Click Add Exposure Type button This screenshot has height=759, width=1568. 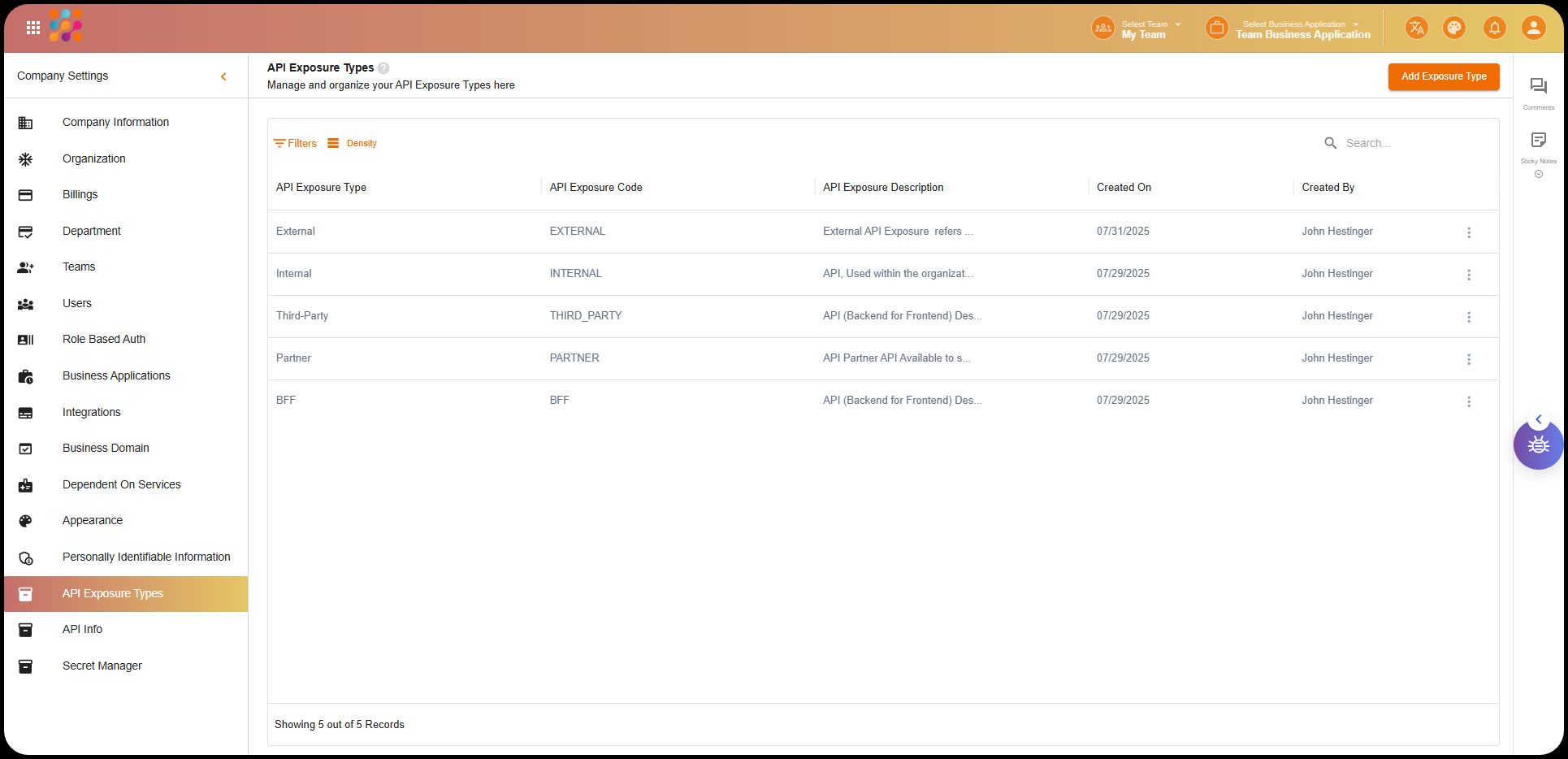coord(1443,76)
